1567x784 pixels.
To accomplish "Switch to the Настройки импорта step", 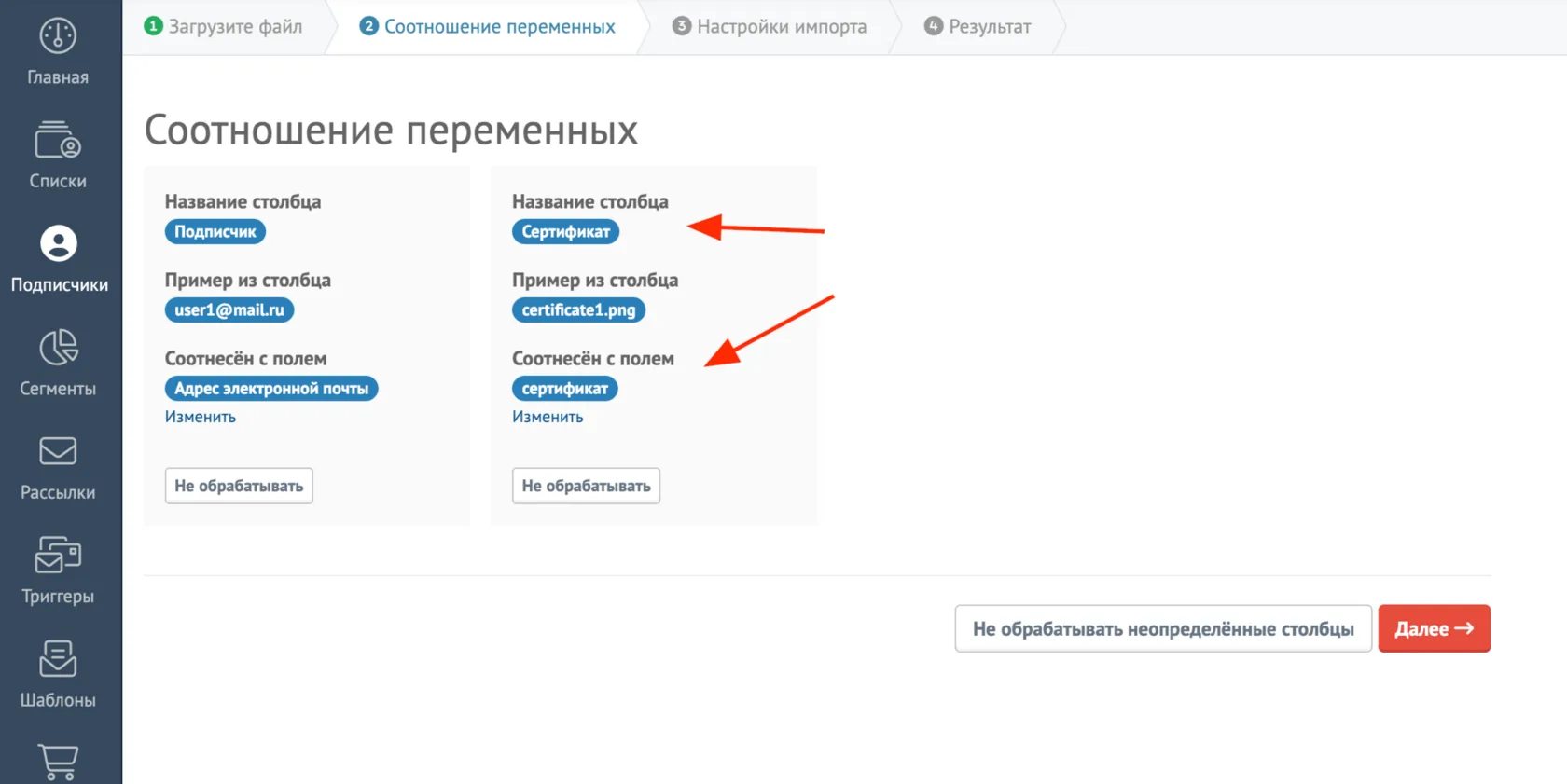I will click(770, 26).
